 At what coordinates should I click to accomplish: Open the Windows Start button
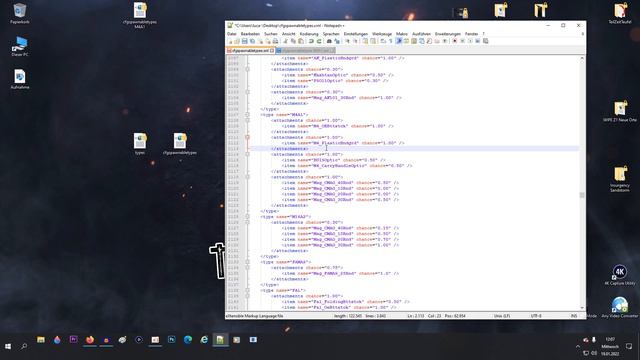pyautogui.click(x=8, y=347)
